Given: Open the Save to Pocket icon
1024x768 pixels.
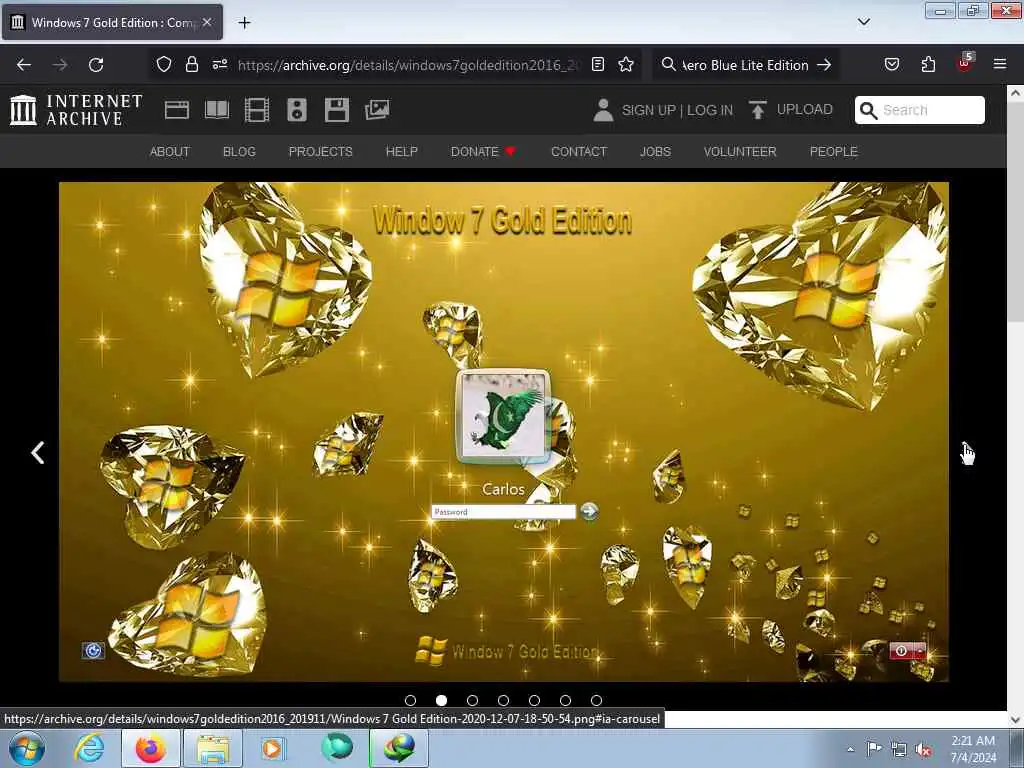Looking at the screenshot, I should [891, 64].
